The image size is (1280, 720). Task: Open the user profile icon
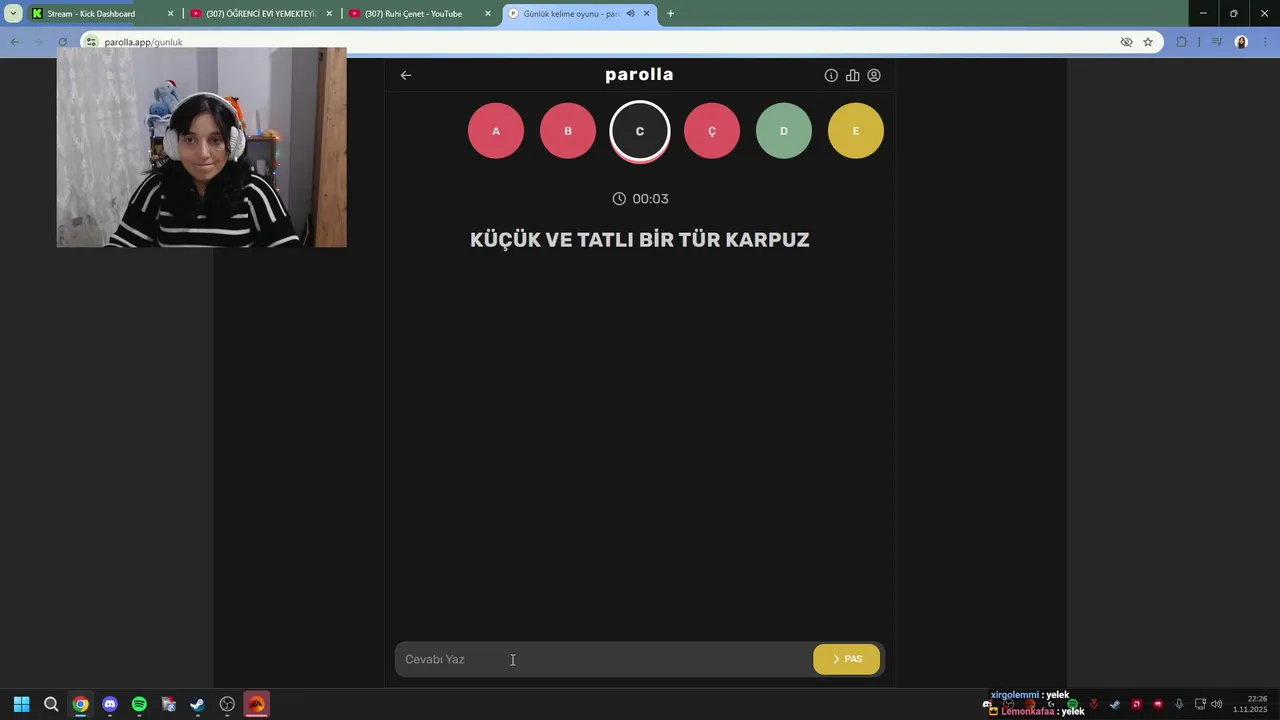coord(874,75)
